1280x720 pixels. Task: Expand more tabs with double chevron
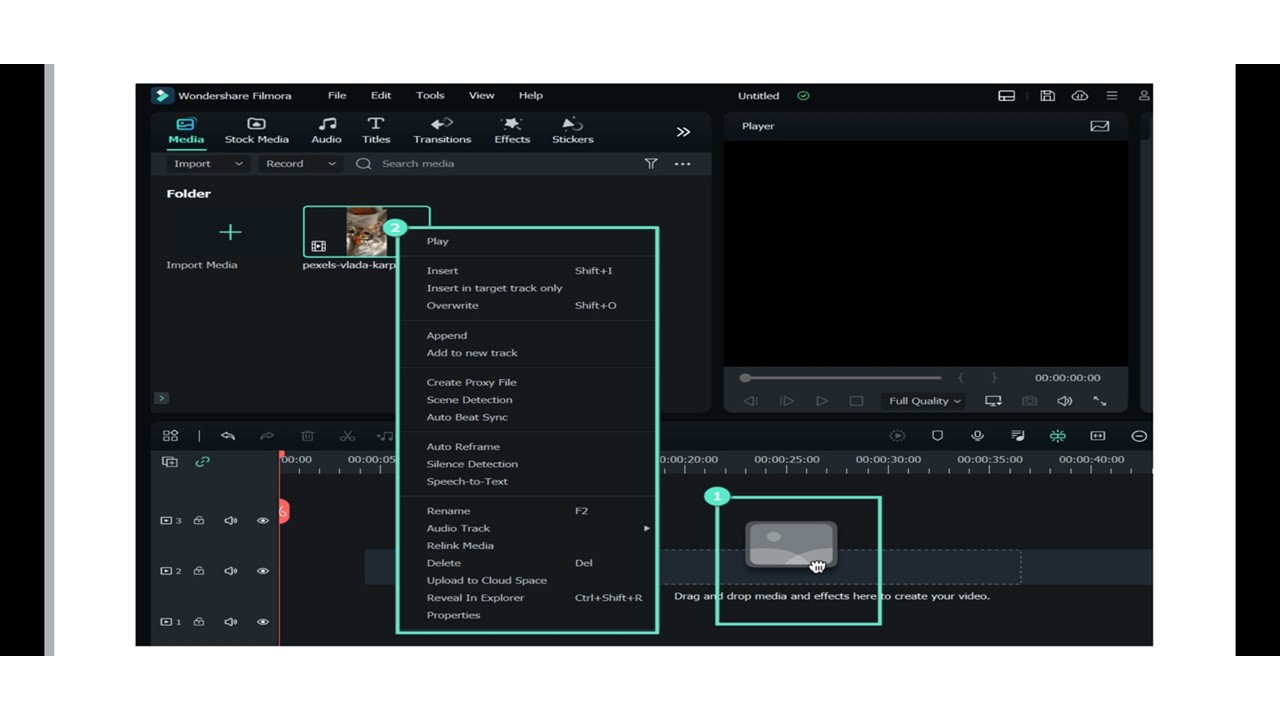coord(683,132)
